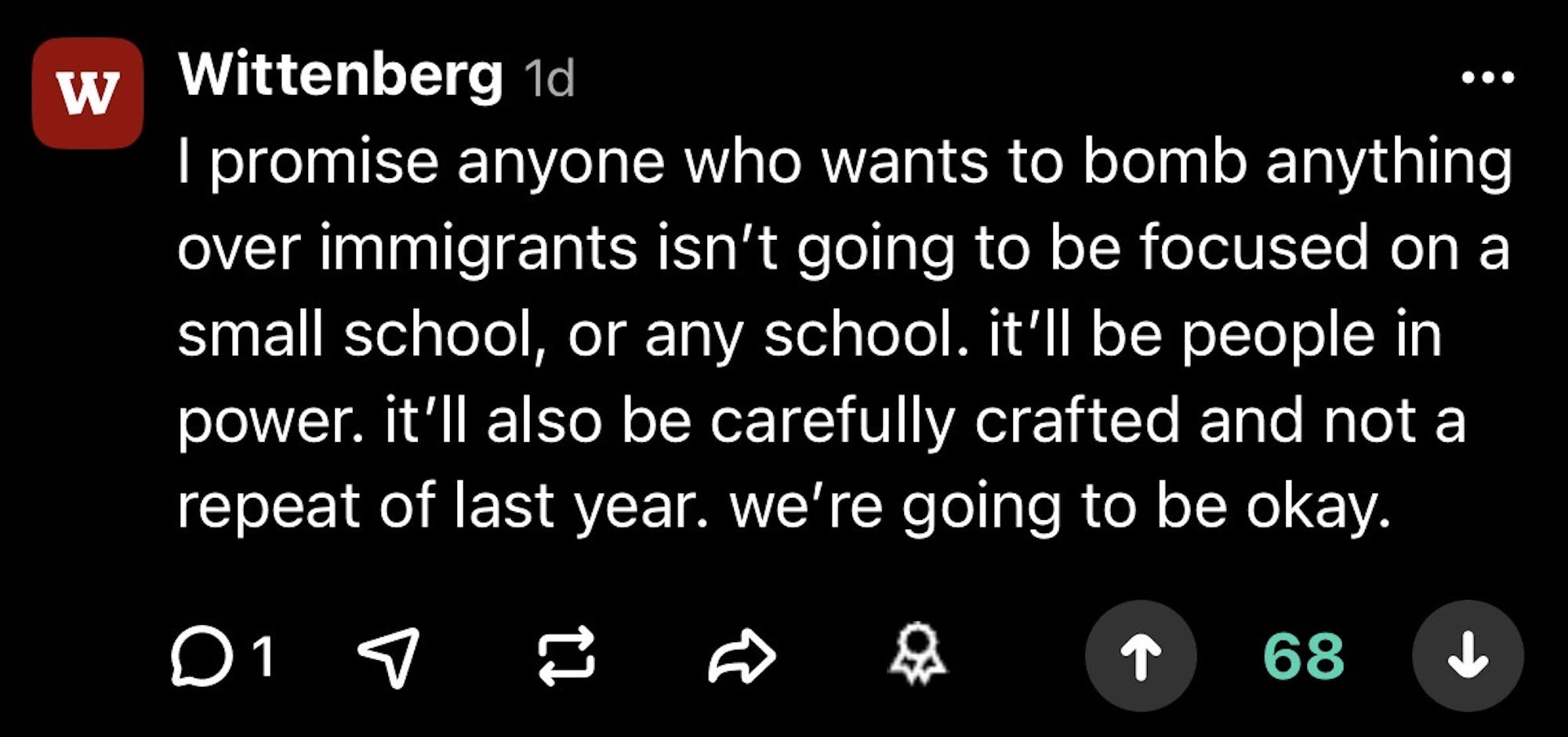Send post via paper plane icon
Screen dimensions: 1568x737
tap(389, 656)
